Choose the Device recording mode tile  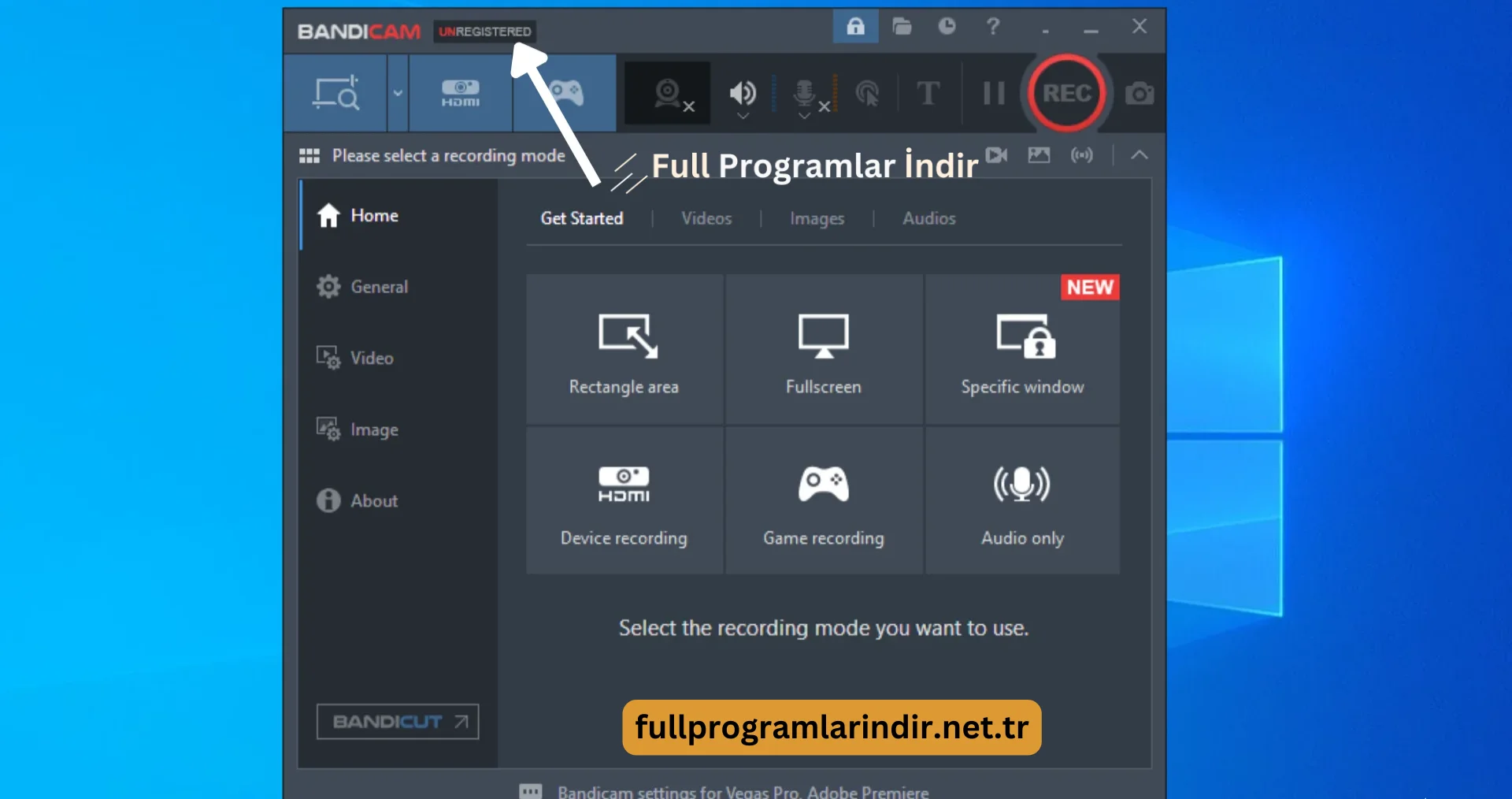[x=624, y=500]
